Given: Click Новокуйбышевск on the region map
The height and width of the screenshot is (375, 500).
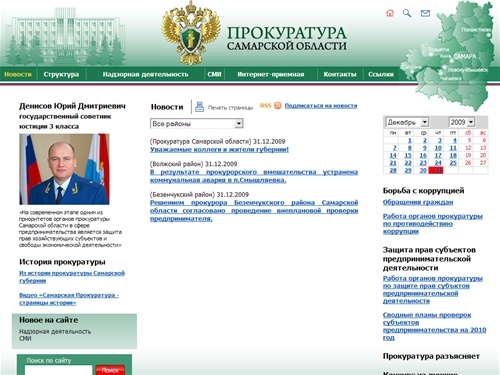Looking at the screenshot, I should pos(467,70).
